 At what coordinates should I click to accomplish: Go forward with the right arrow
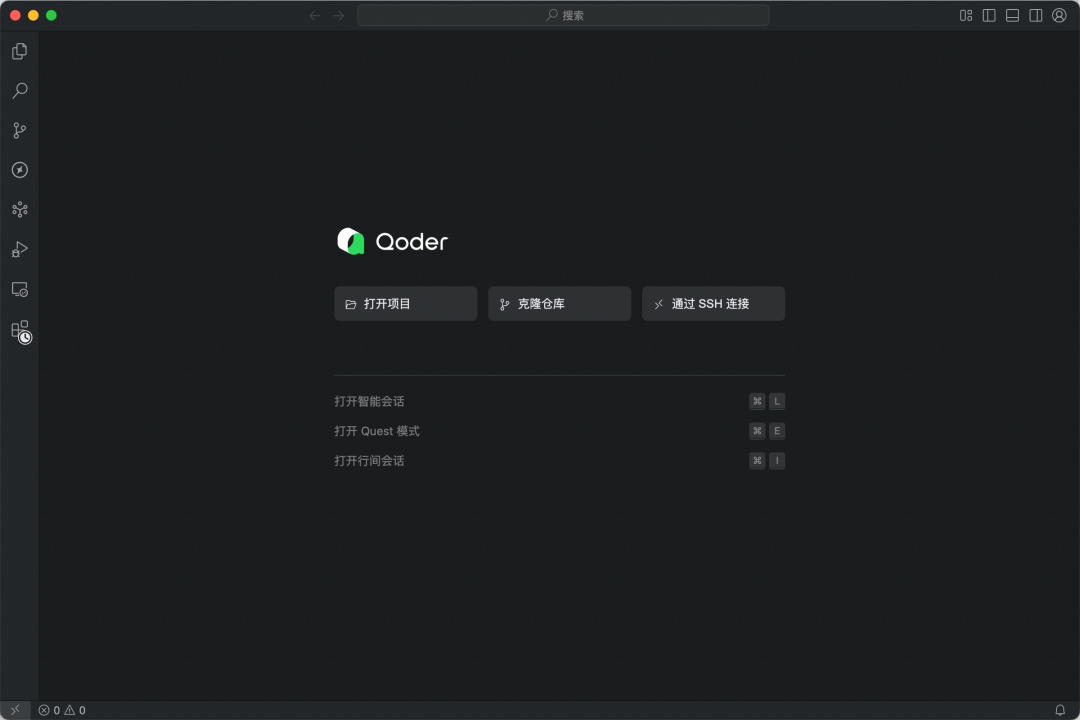click(338, 15)
